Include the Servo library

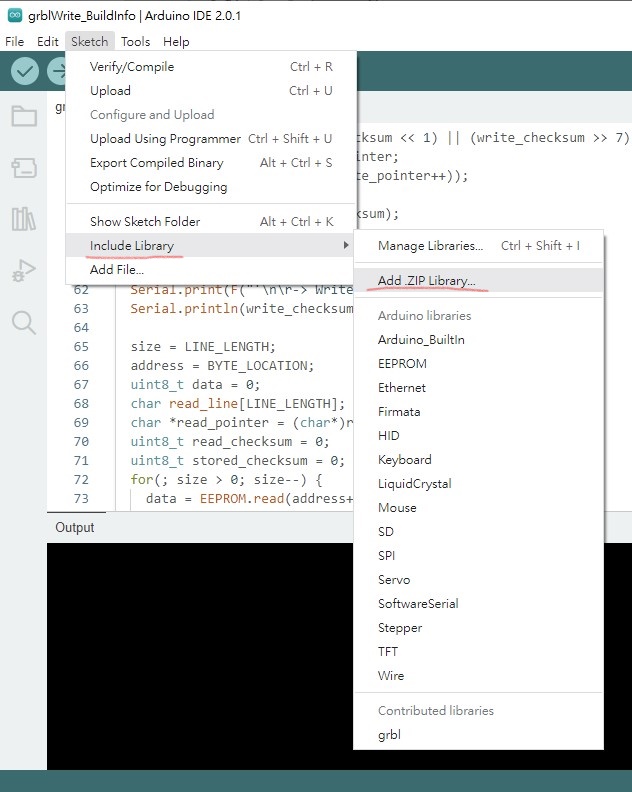pyautogui.click(x=478, y=579)
